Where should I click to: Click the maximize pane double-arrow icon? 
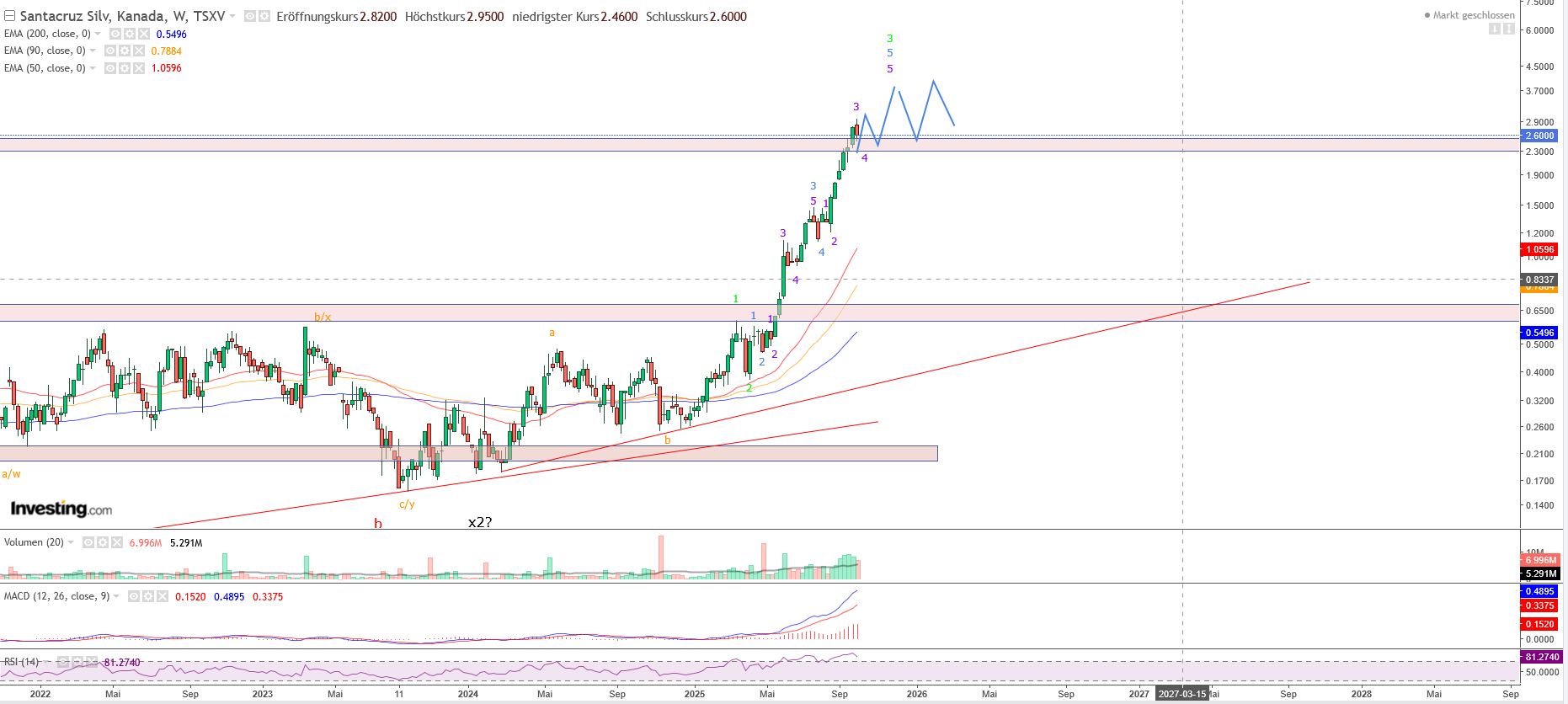(x=1508, y=29)
